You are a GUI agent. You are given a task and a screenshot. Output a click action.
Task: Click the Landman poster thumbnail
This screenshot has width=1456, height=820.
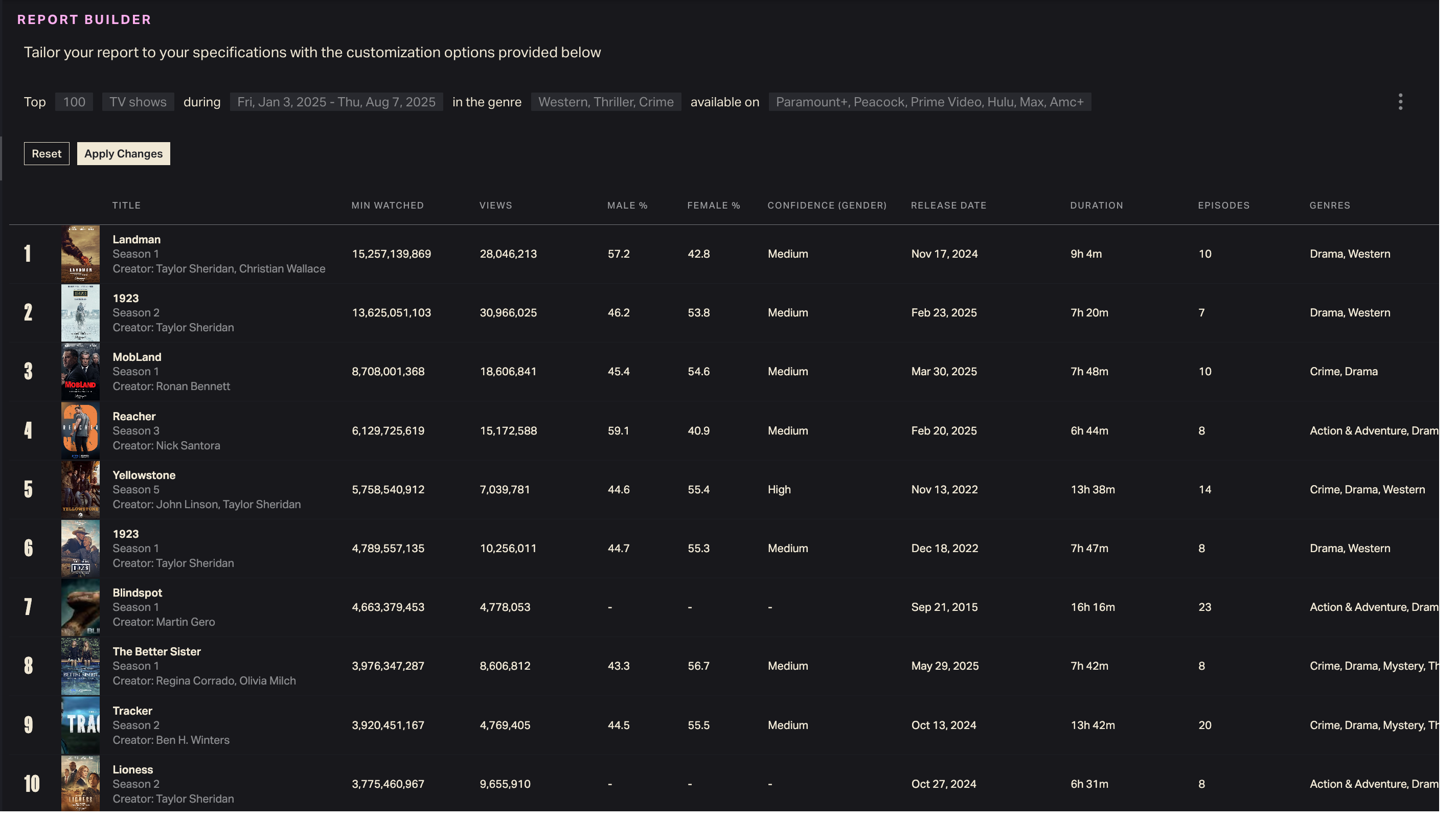coord(80,254)
